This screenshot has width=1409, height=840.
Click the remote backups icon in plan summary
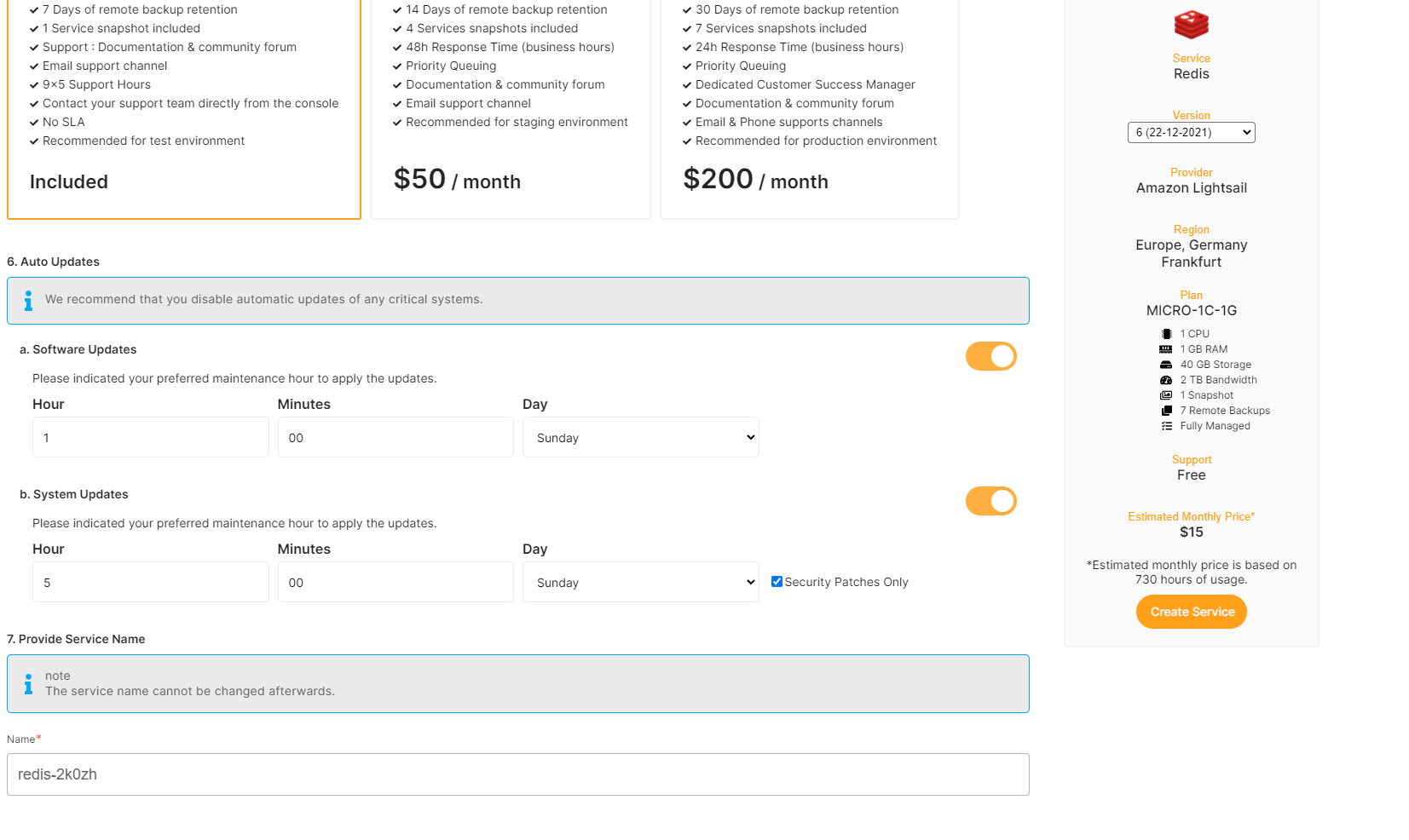1166,411
